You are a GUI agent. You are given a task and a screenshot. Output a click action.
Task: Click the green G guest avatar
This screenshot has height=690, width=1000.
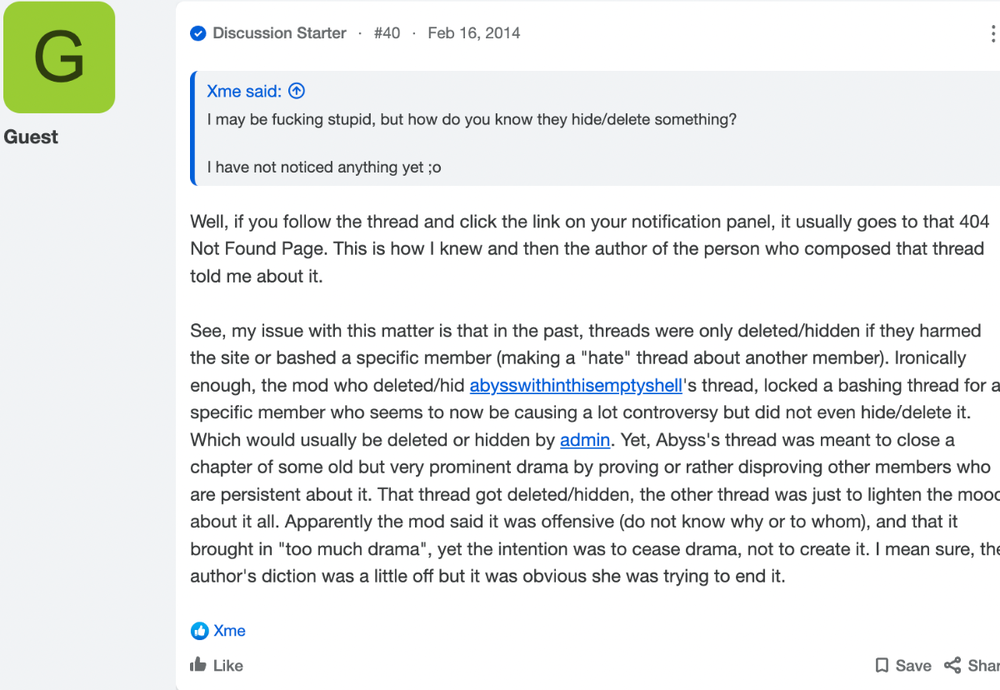click(59, 57)
